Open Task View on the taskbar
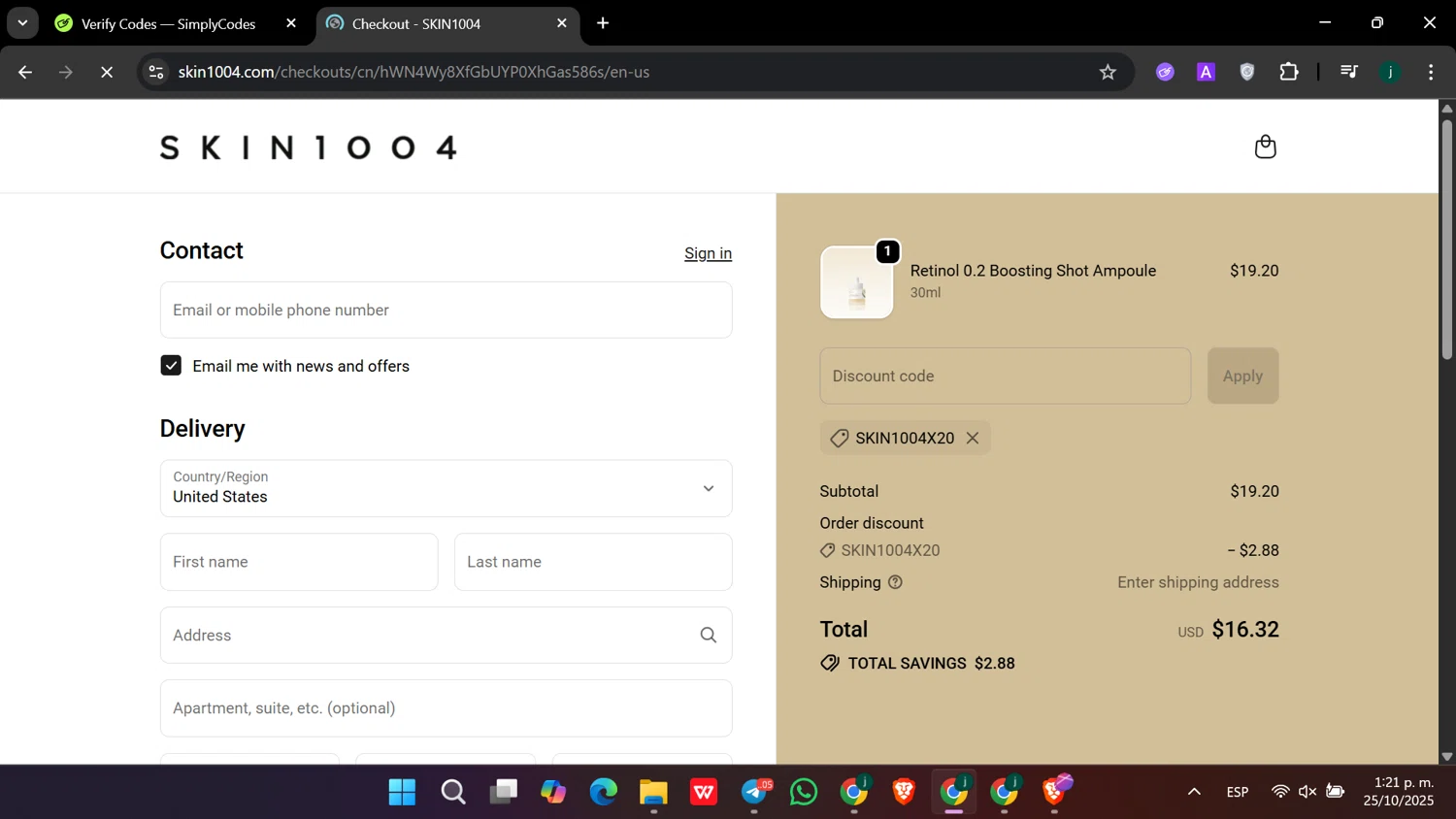Image resolution: width=1456 pixels, height=819 pixels. pos(503,792)
